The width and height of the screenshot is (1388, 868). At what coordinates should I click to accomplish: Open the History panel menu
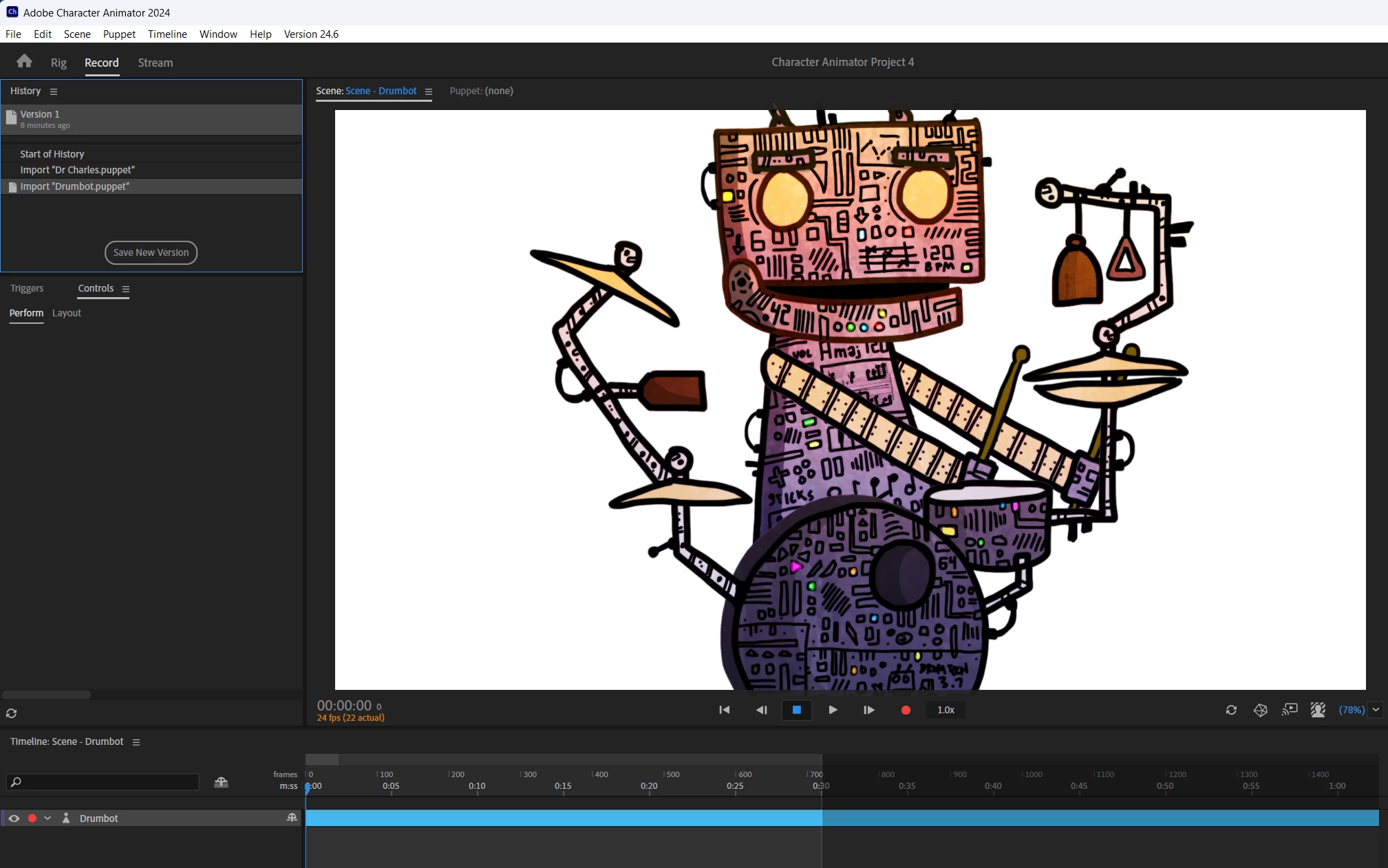54,91
